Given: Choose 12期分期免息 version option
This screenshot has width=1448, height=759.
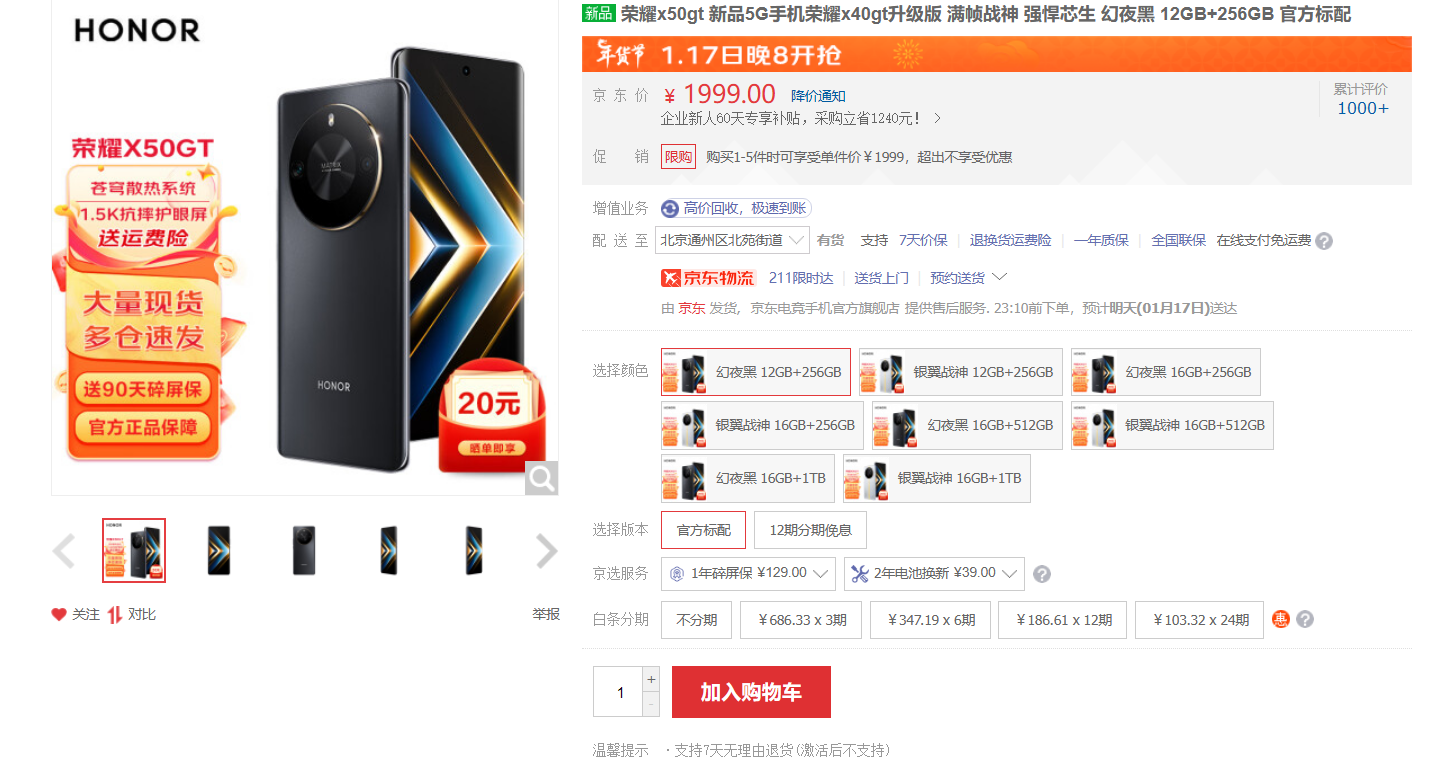Looking at the screenshot, I should [x=810, y=530].
